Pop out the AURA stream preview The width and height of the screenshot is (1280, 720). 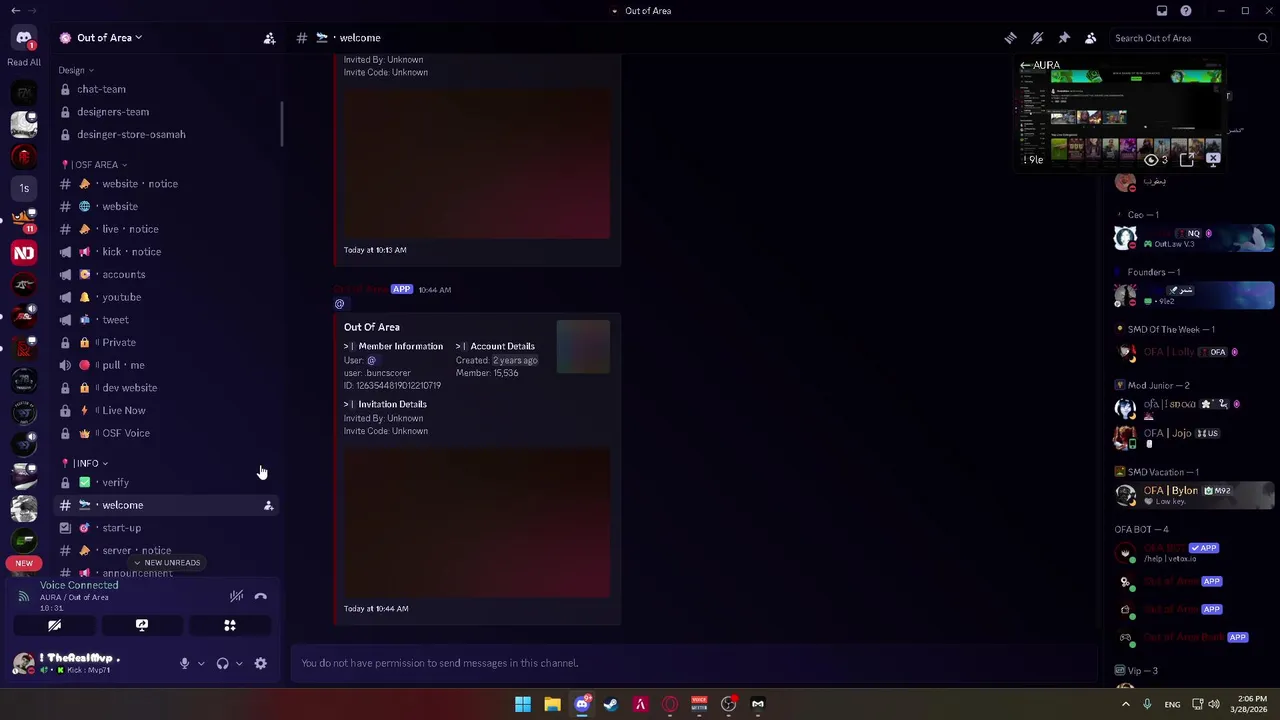[x=1187, y=160]
